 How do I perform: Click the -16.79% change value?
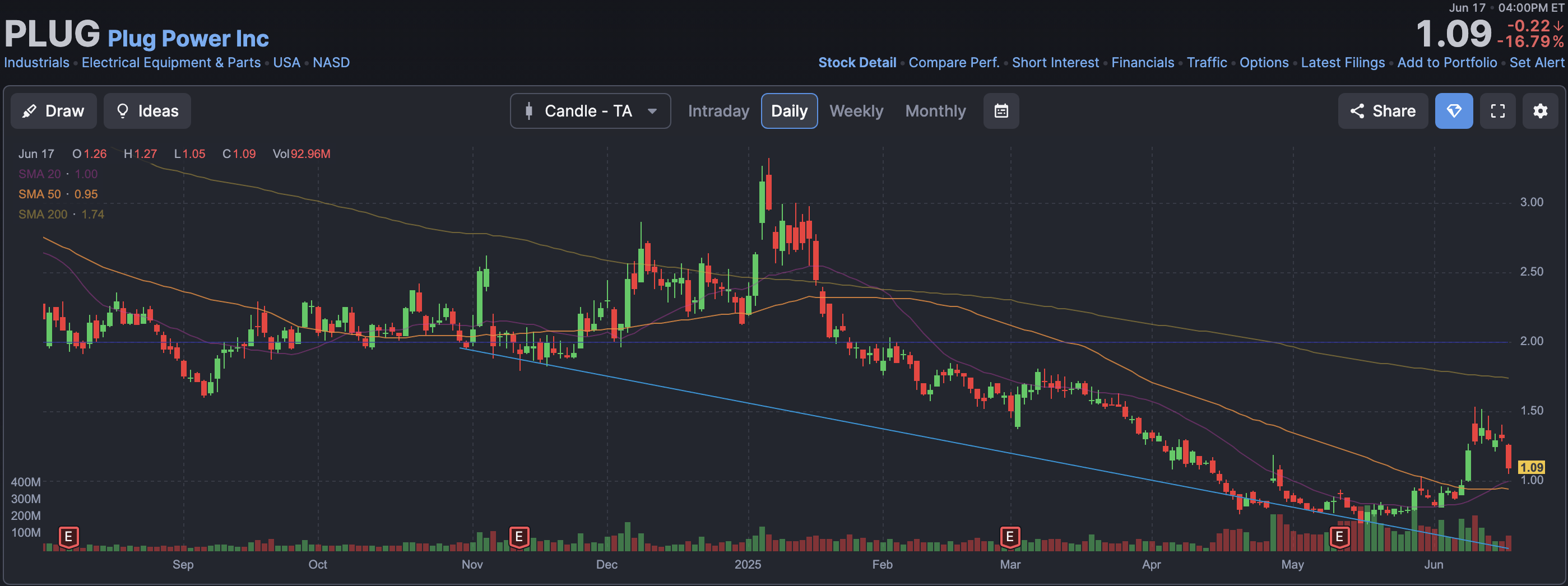click(x=1530, y=41)
